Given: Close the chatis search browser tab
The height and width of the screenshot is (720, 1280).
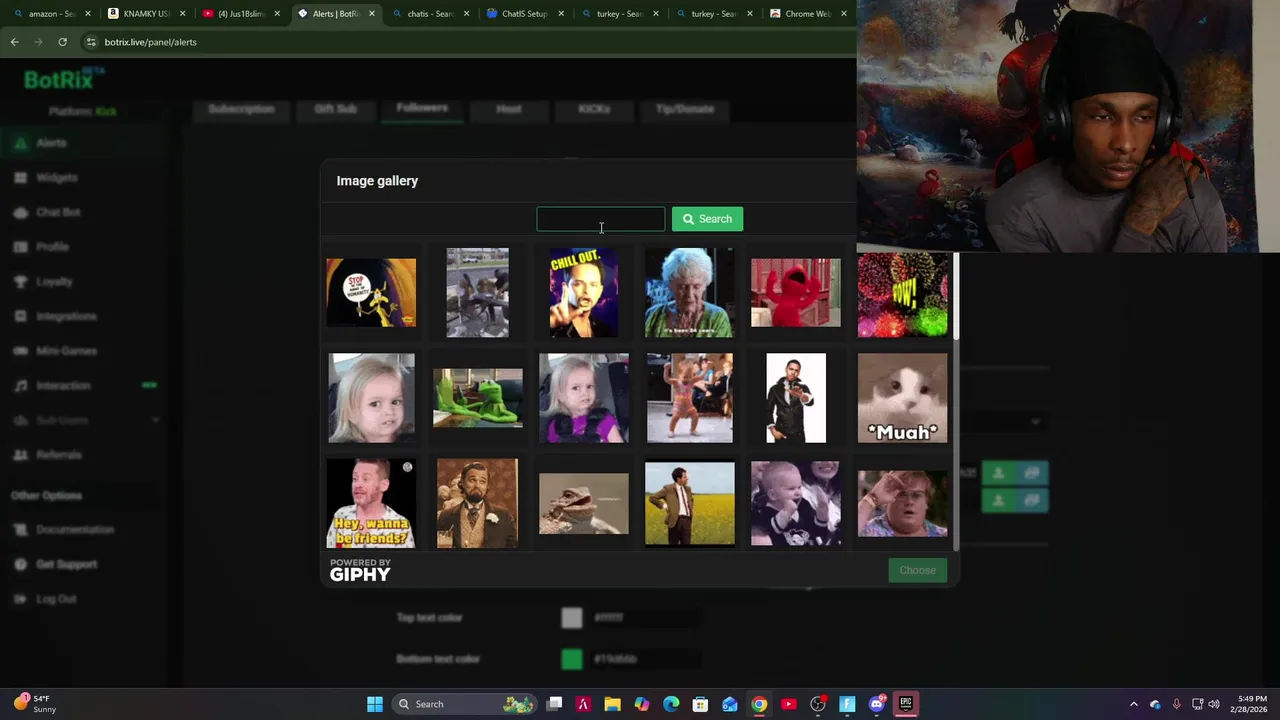Looking at the screenshot, I should [466, 14].
